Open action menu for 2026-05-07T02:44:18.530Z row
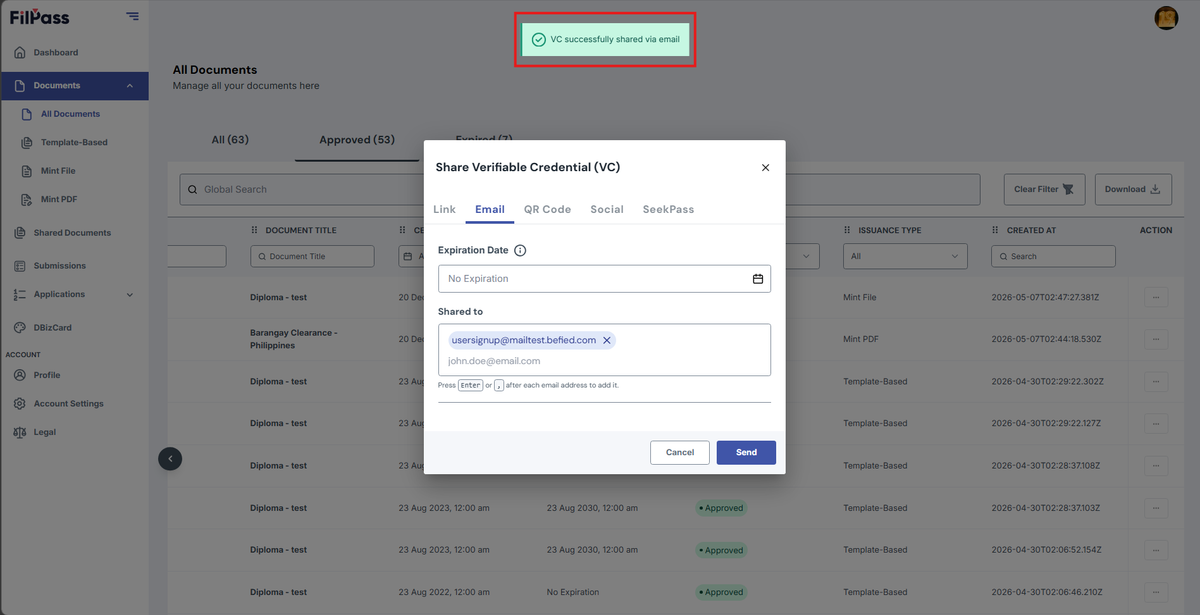Viewport: 1200px width, 615px height. click(x=1156, y=339)
